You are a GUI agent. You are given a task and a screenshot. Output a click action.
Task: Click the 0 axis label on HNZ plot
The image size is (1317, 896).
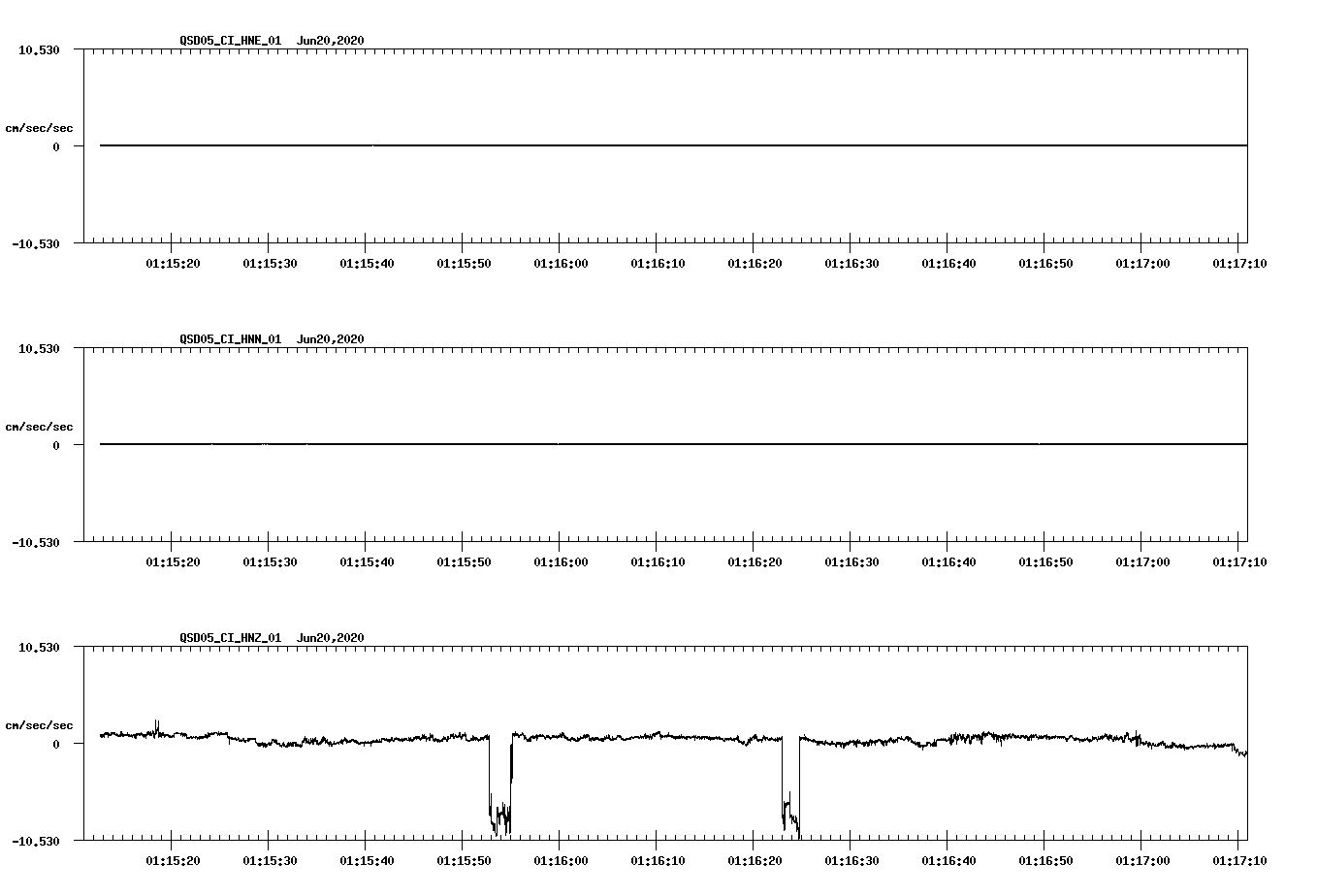pos(56,744)
